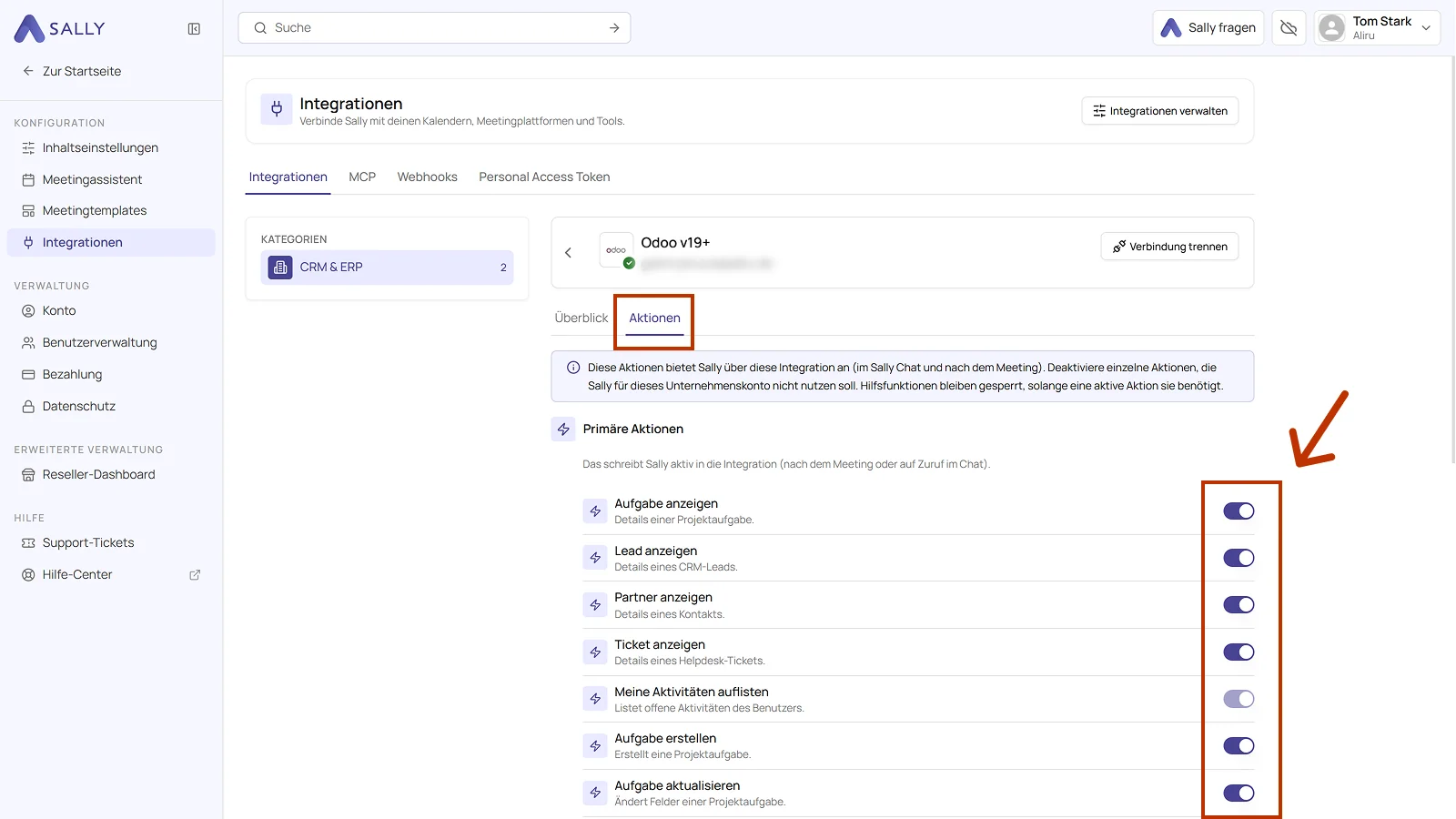
Task: Toggle the Ticket anzeigen switch
Action: click(1239, 652)
